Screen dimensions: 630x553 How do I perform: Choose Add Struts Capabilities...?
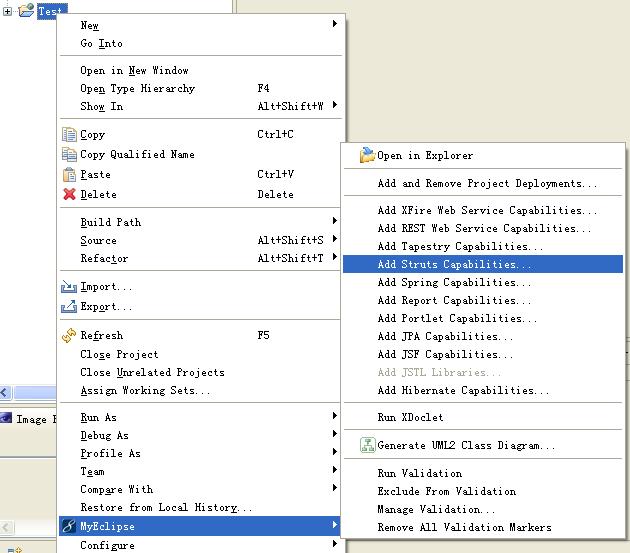pos(483,264)
